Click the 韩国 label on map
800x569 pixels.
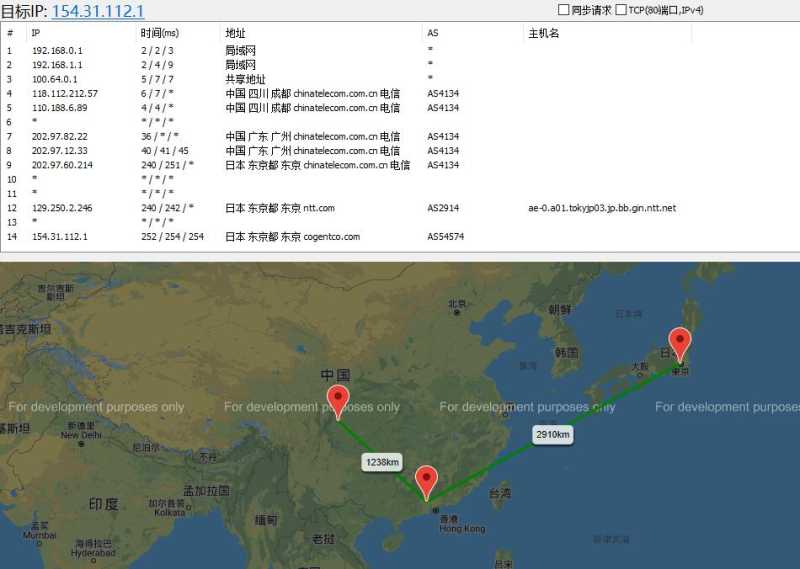click(x=567, y=352)
